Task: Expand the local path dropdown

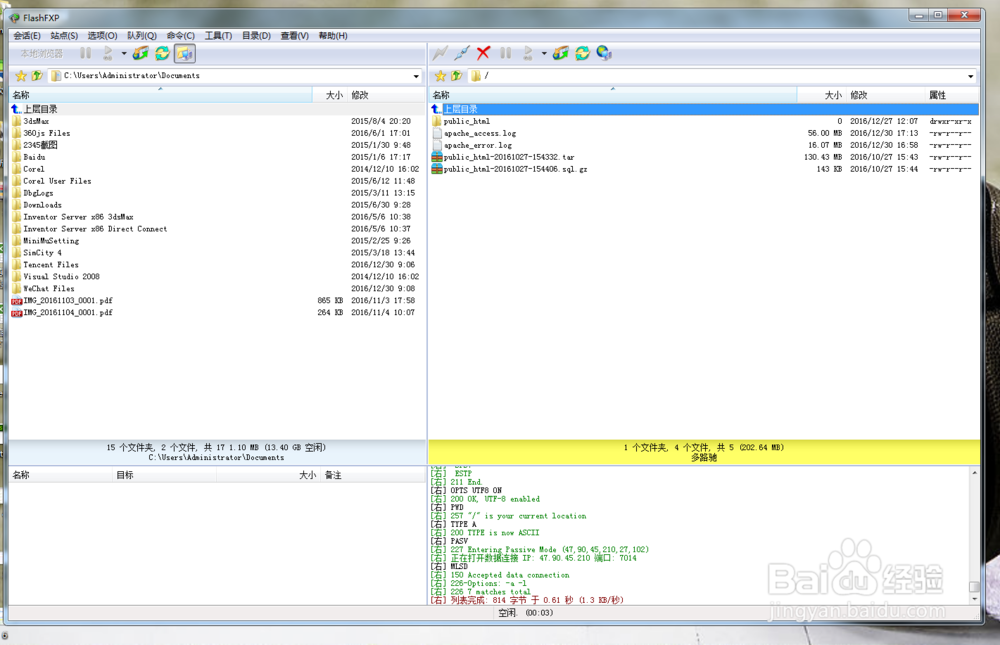Action: pyautogui.click(x=416, y=76)
